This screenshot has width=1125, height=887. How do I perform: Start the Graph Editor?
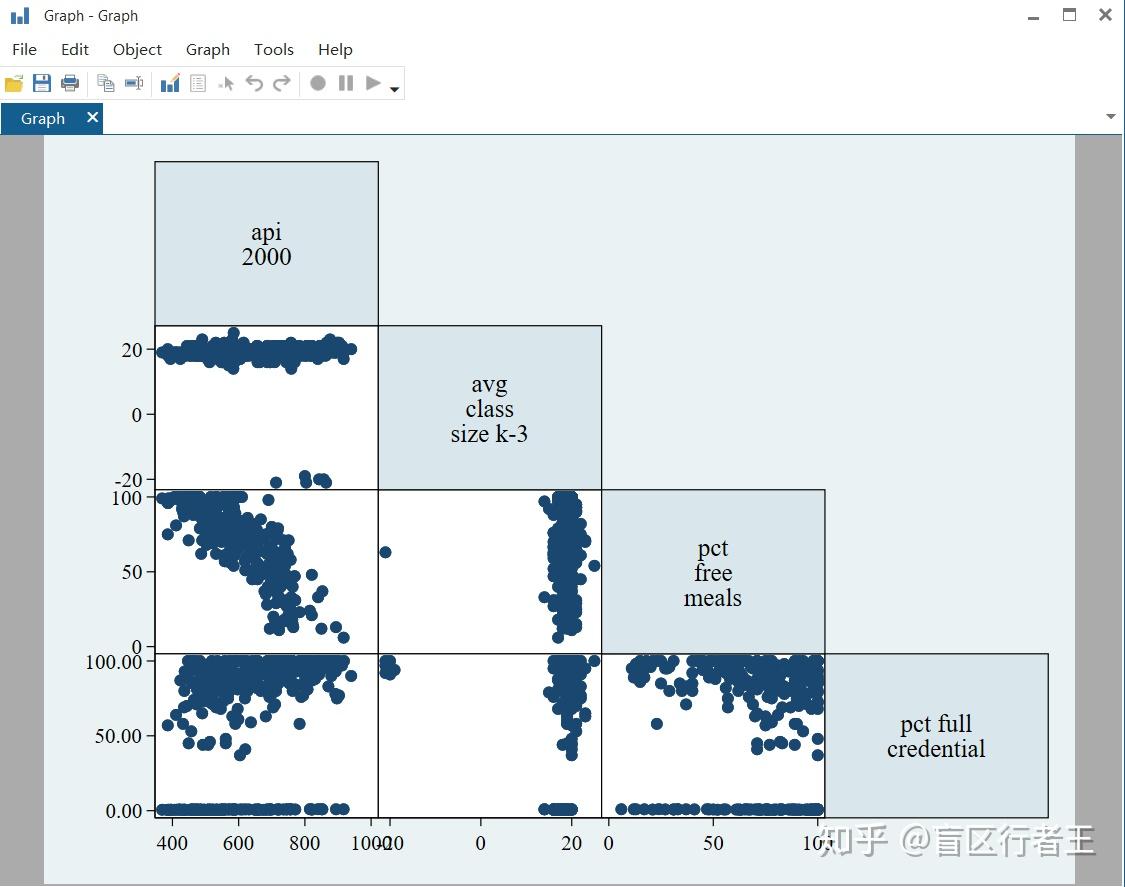coord(169,83)
